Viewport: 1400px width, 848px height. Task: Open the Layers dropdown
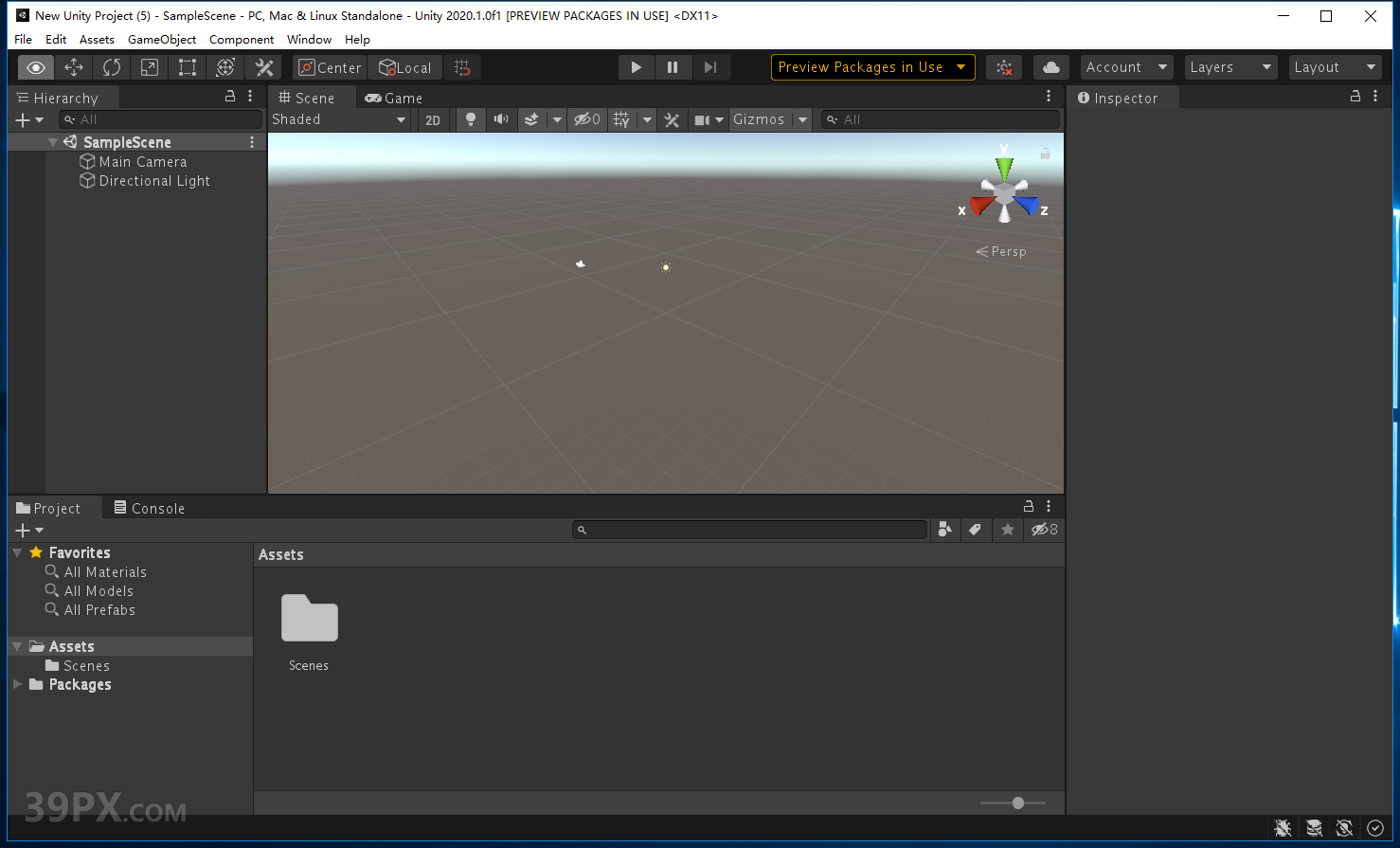(x=1230, y=67)
